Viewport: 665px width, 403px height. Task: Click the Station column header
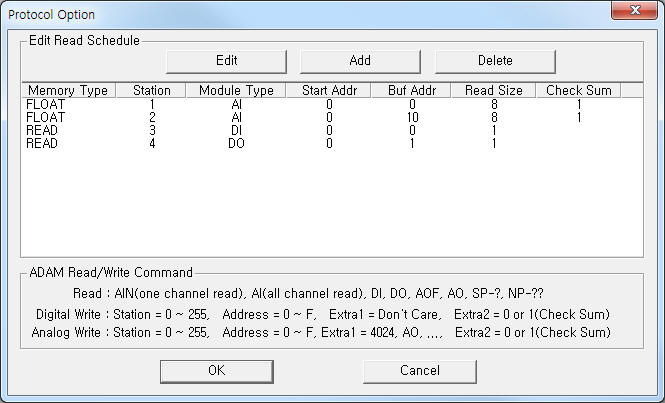coord(151,90)
